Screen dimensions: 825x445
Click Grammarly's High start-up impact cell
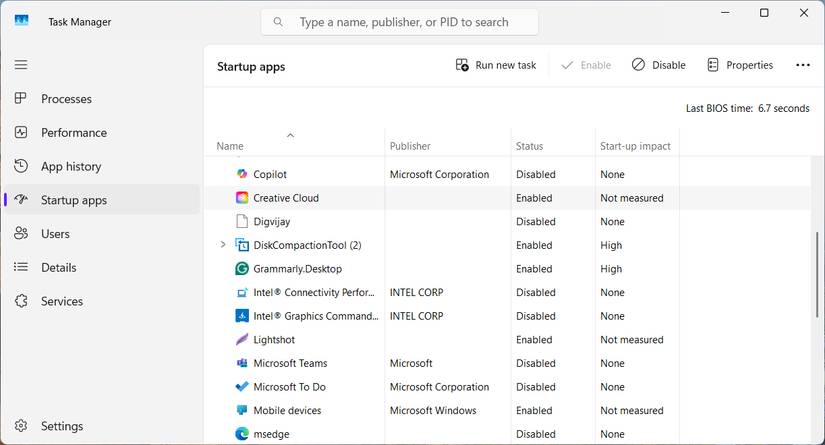coord(611,269)
